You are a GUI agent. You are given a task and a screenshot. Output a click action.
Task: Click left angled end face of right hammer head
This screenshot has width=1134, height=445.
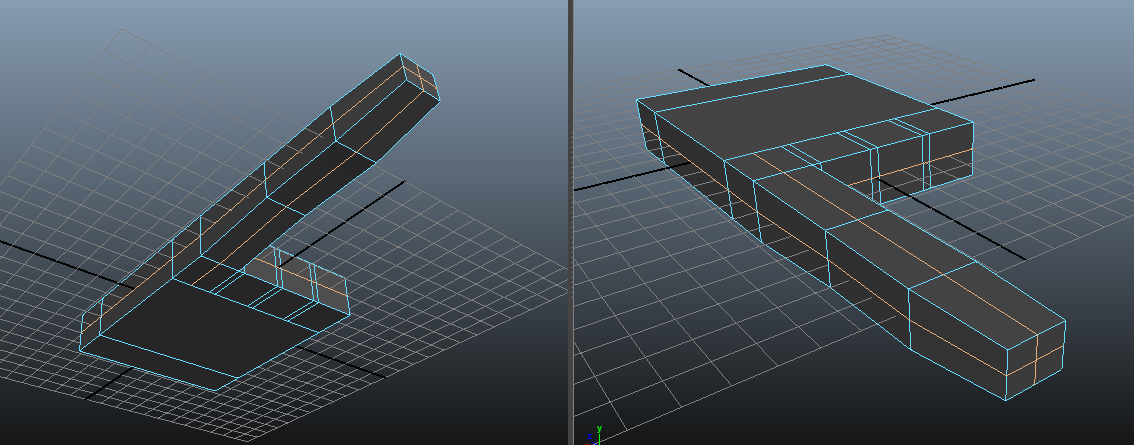[648, 130]
